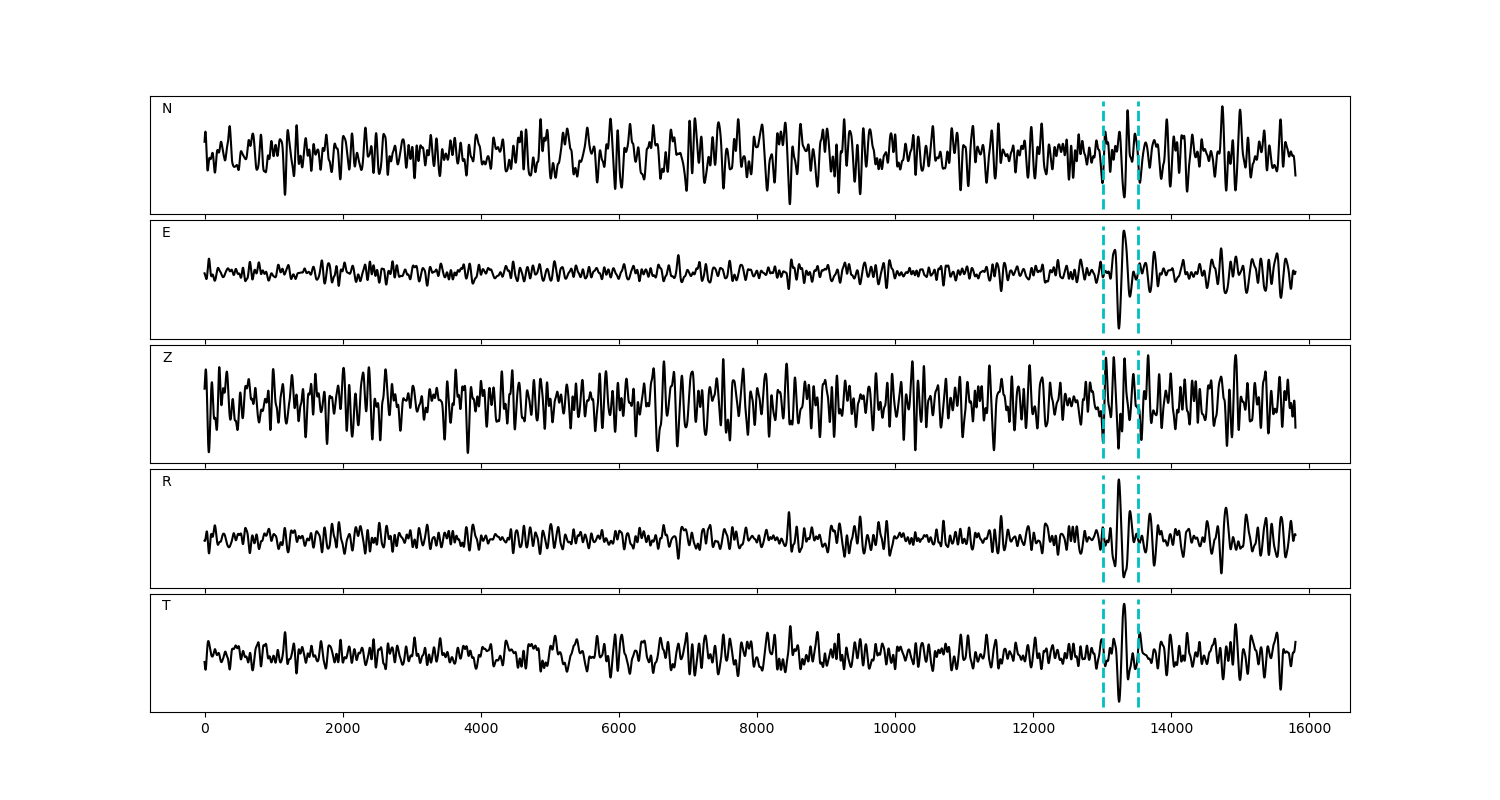The width and height of the screenshot is (1500, 800).
Task: Click the 6000 x-axis tick label
Action: pyautogui.click(x=619, y=729)
